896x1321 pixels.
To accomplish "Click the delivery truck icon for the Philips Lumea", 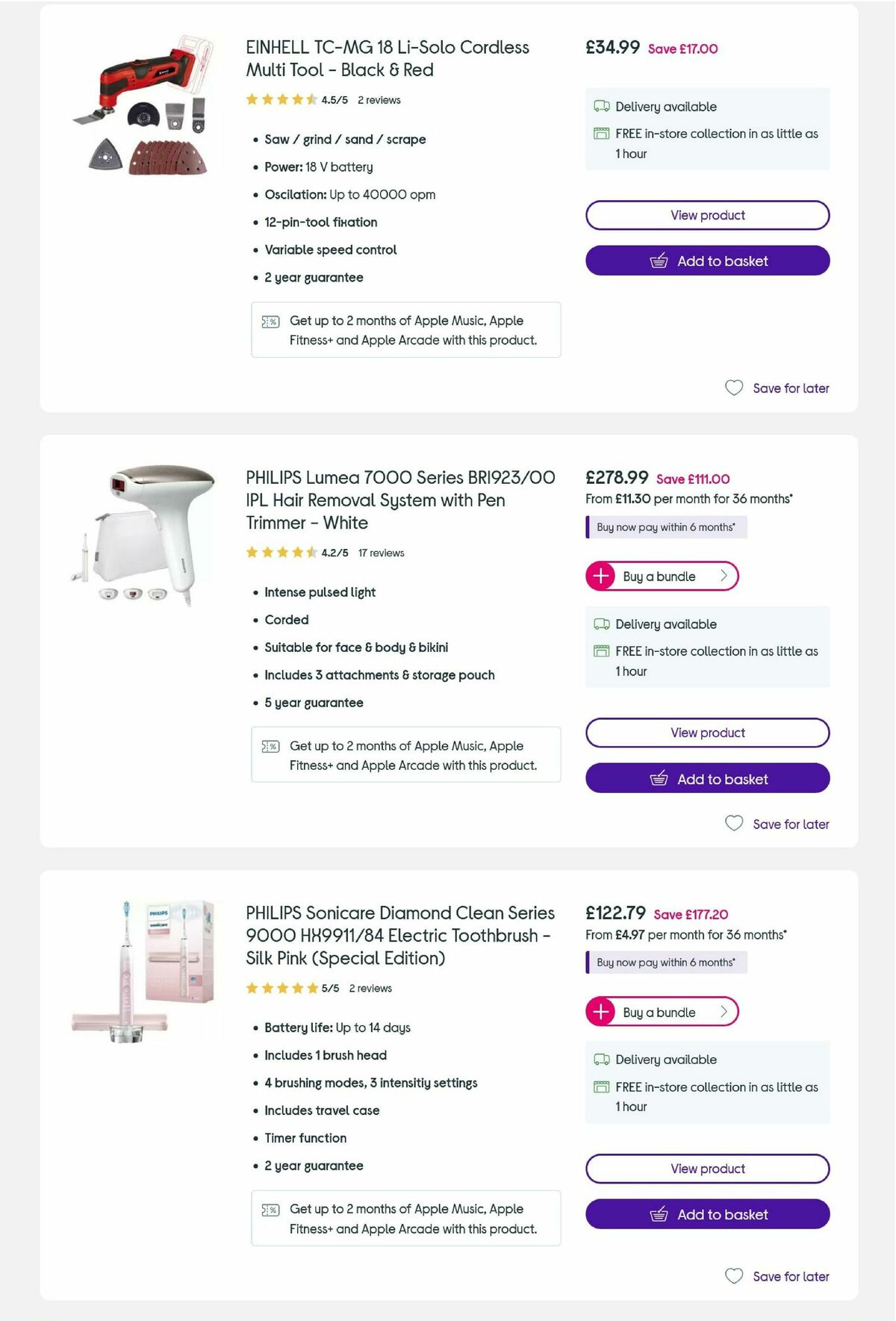I will coord(600,624).
